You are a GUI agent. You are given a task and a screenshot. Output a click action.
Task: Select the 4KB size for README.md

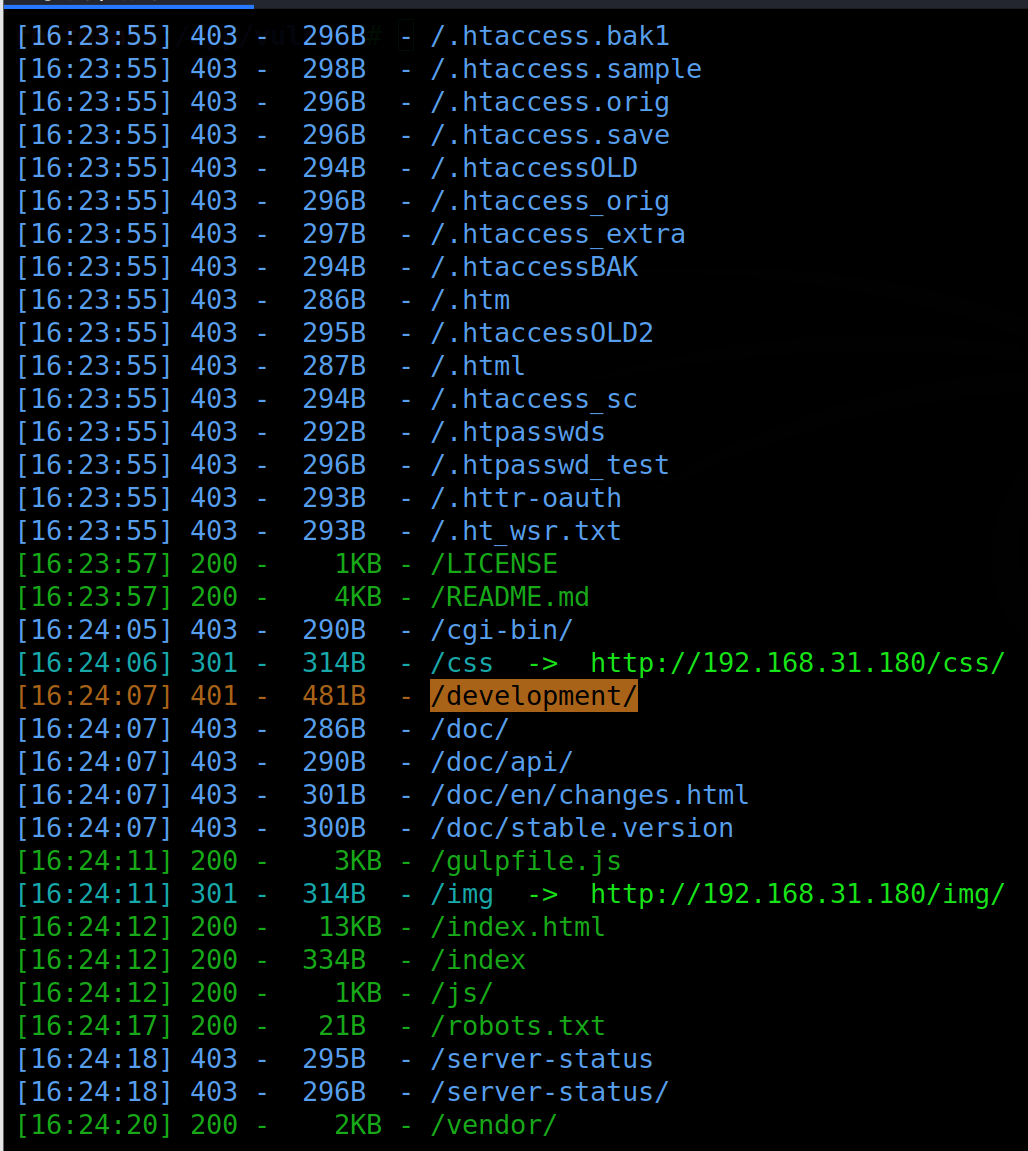358,598
